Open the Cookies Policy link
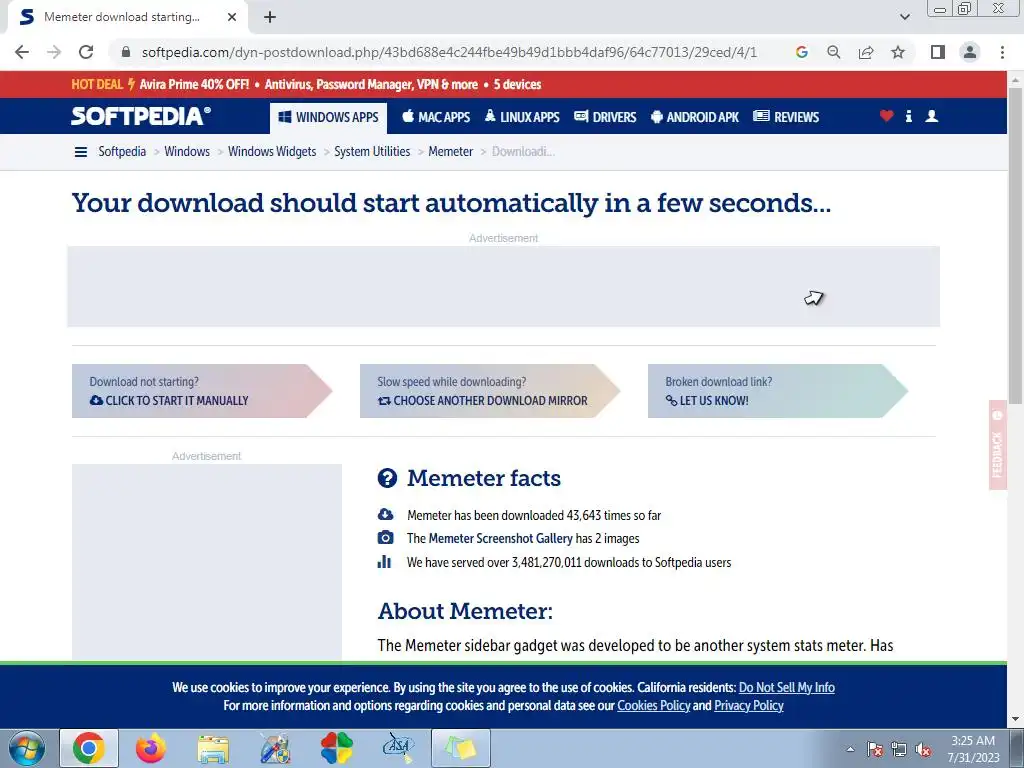Screen dimensions: 1024x768 pos(654,706)
